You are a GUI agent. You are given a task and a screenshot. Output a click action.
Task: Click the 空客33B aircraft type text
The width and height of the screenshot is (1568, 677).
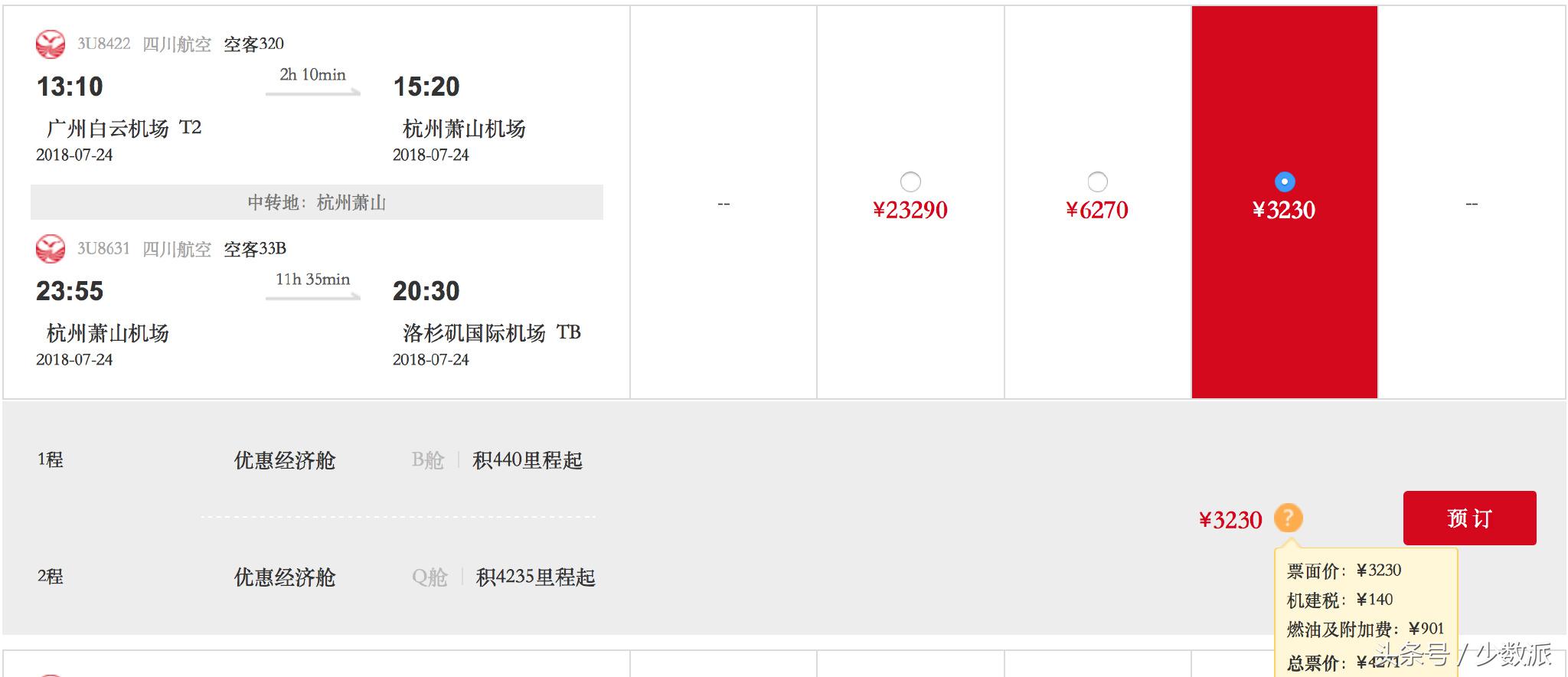(255, 249)
